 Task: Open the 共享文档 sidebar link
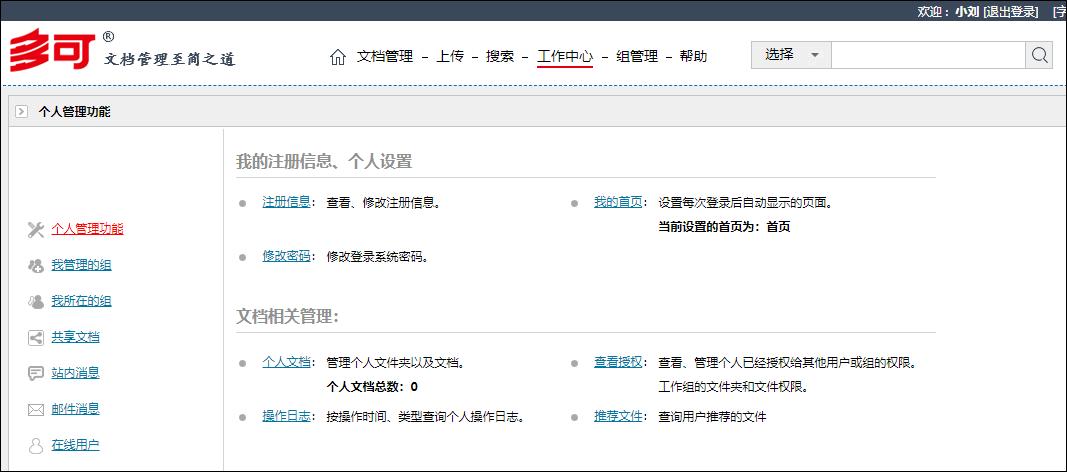coord(76,337)
